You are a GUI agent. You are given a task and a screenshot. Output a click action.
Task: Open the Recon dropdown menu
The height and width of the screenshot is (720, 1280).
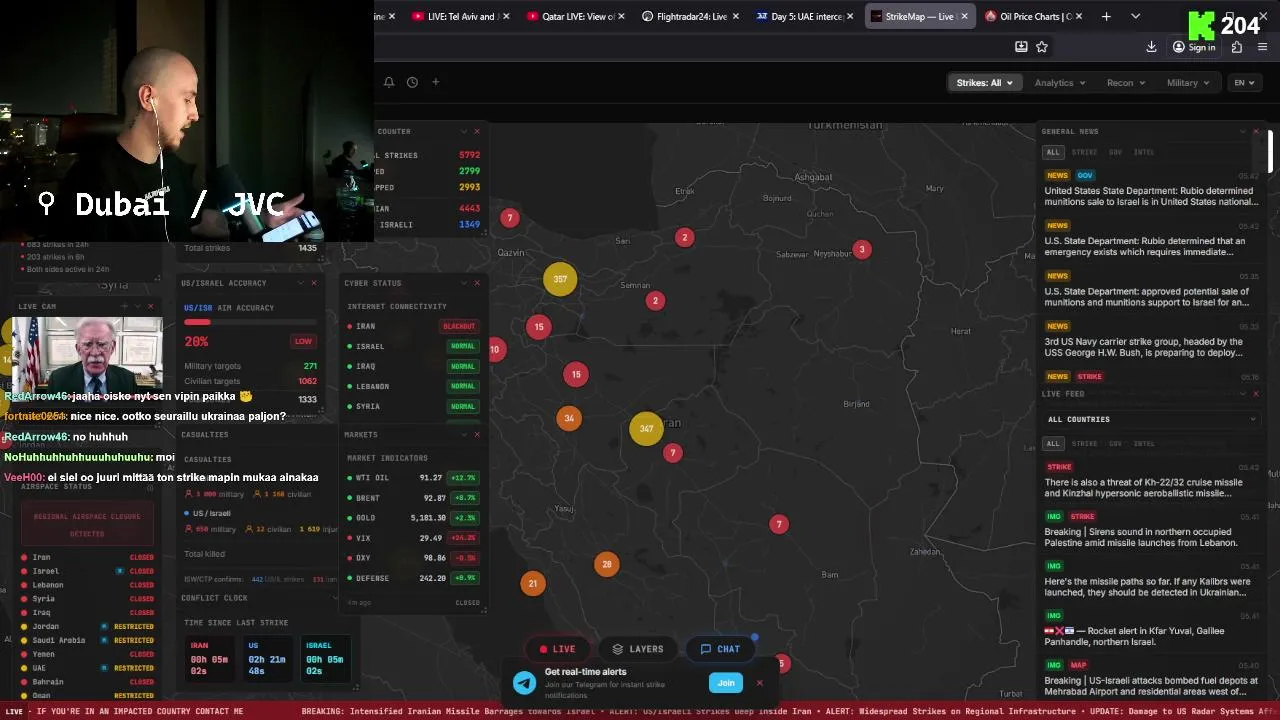tap(1126, 83)
